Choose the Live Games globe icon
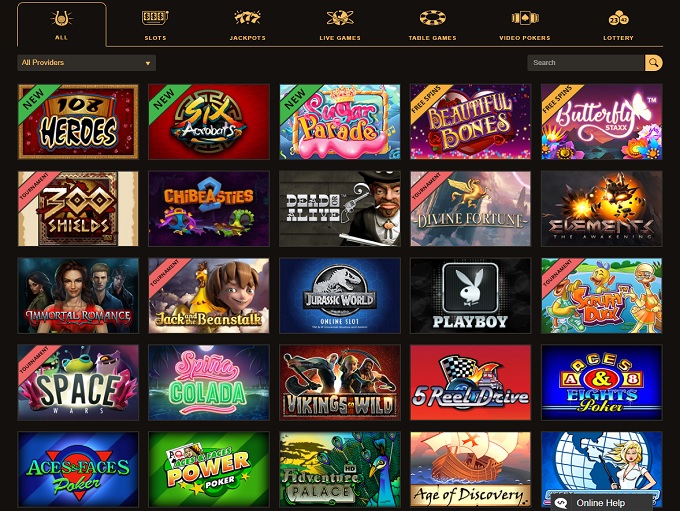This screenshot has width=680, height=511. 340,18
